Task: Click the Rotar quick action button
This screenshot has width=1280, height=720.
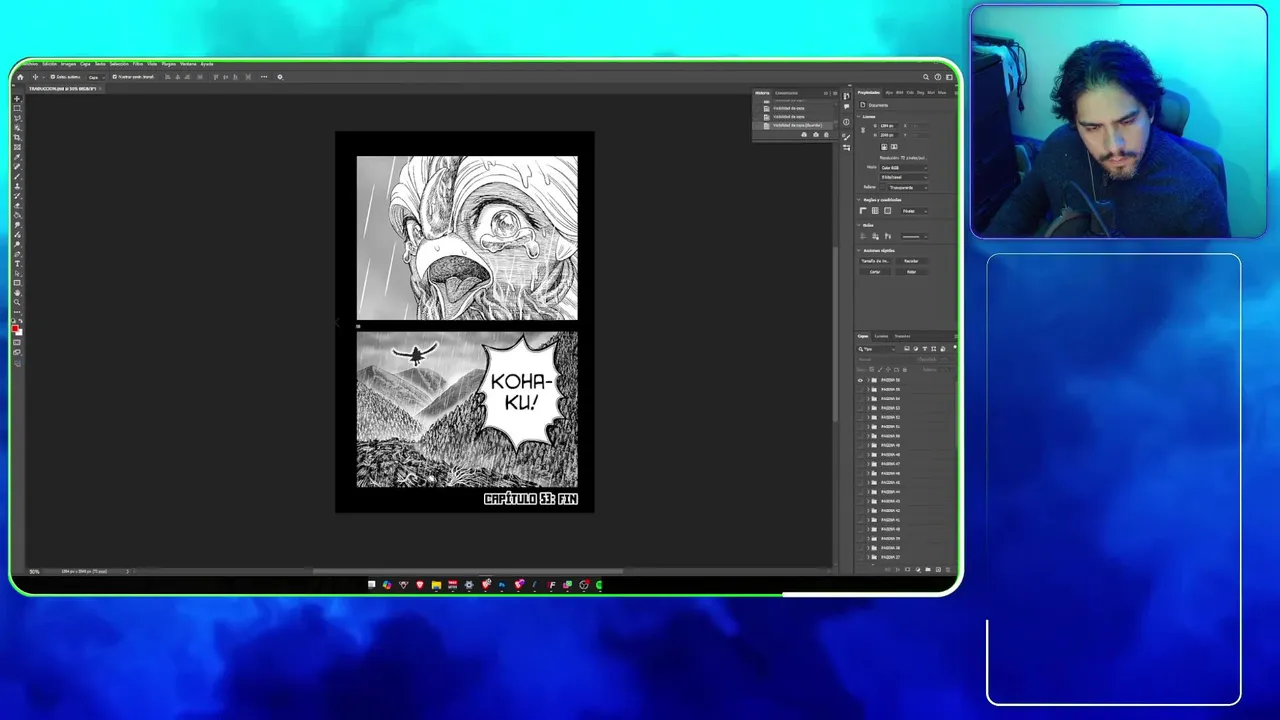Action: coord(911,272)
